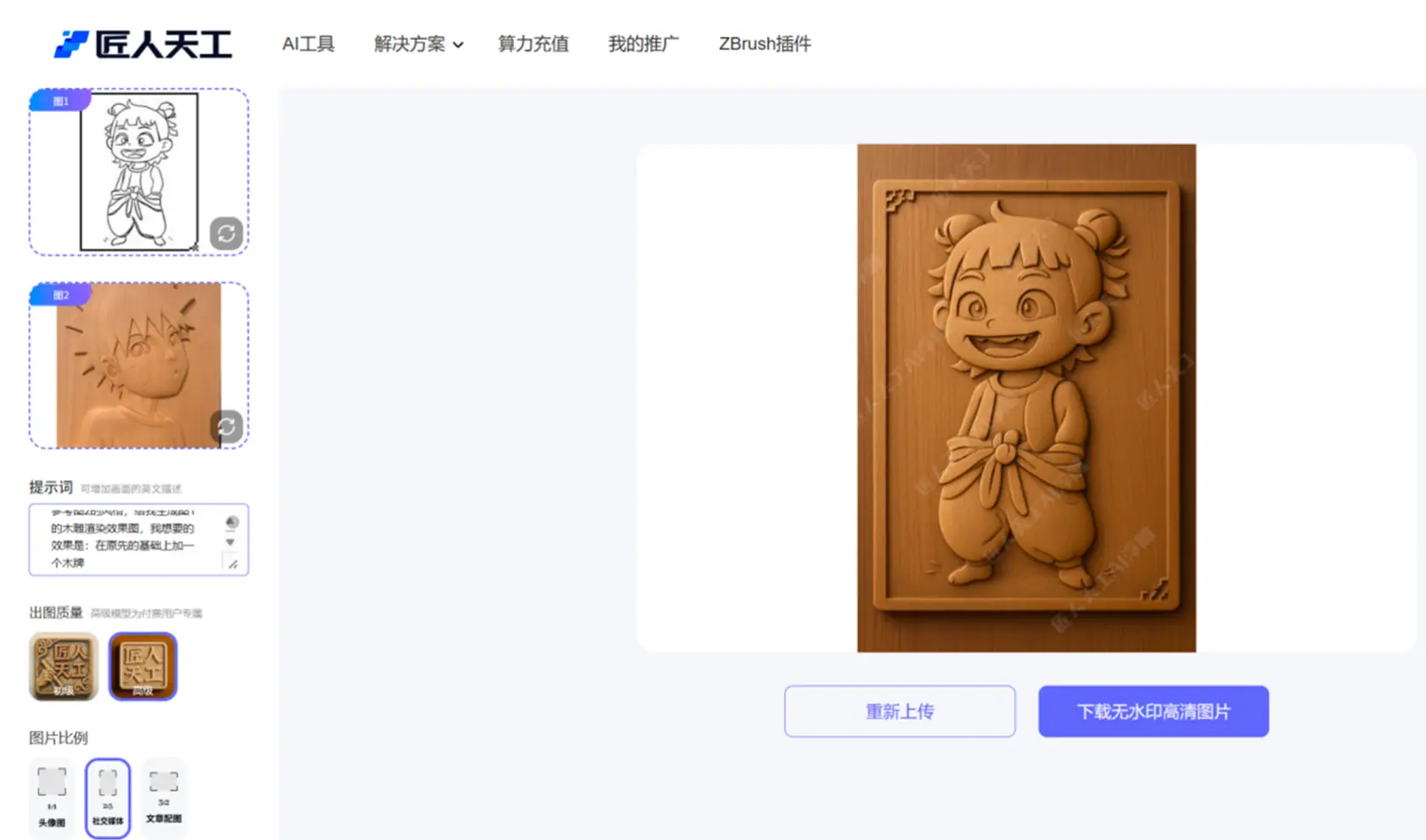This screenshot has height=840, width=1426.
Task: Click the 图1 badge on first upload
Action: tap(60, 101)
